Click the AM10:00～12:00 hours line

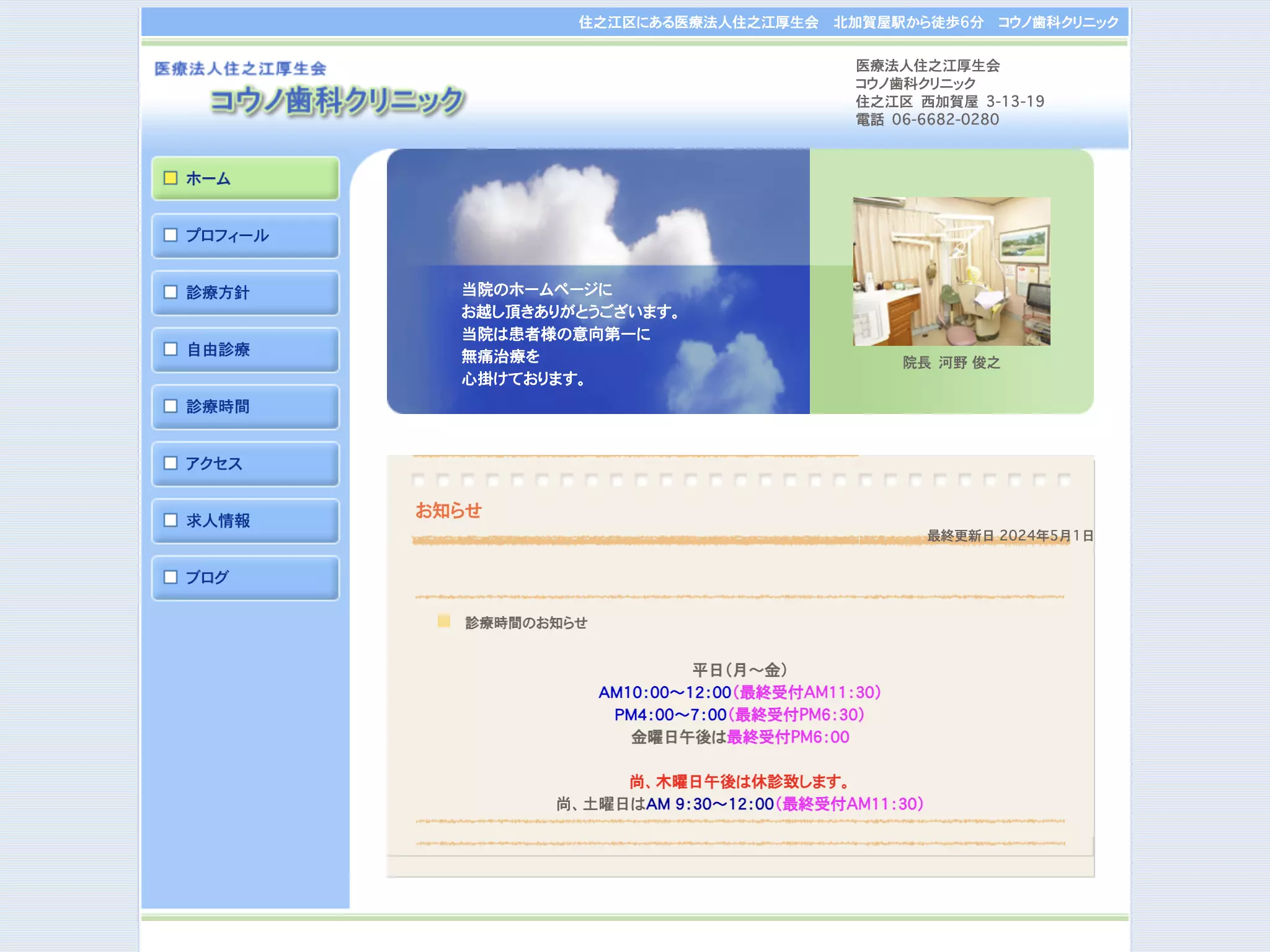point(740,692)
